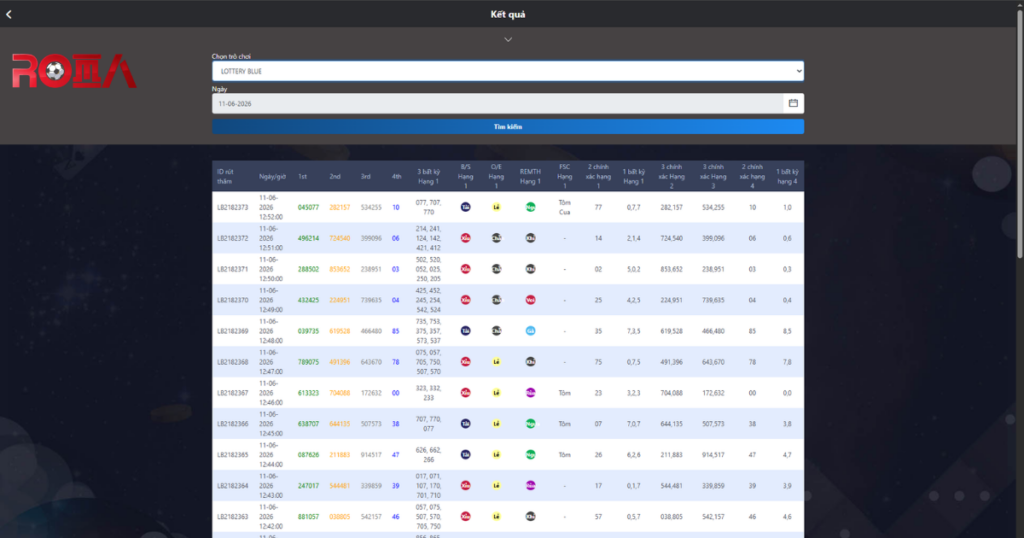Click yellow O/E icon in row LB2182363
Screen dimensions: 1024x538
pyautogui.click(x=496, y=516)
